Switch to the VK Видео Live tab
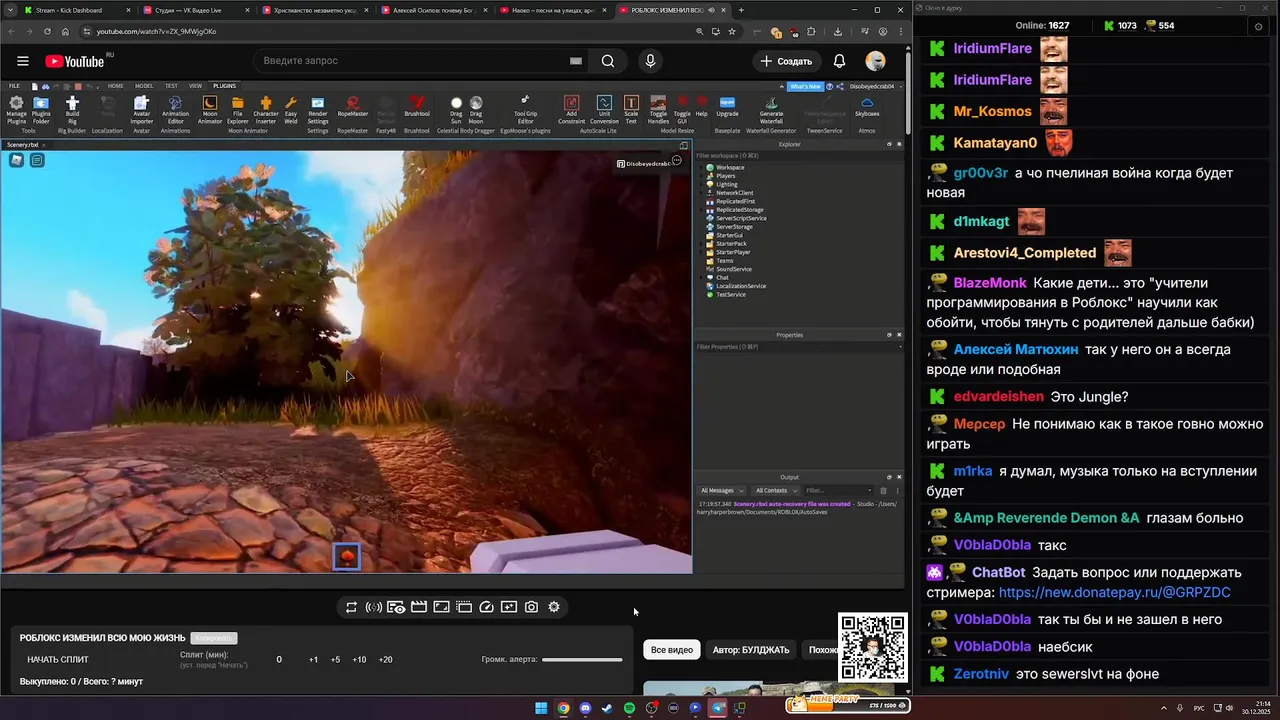This screenshot has height=720, width=1280. click(x=195, y=10)
